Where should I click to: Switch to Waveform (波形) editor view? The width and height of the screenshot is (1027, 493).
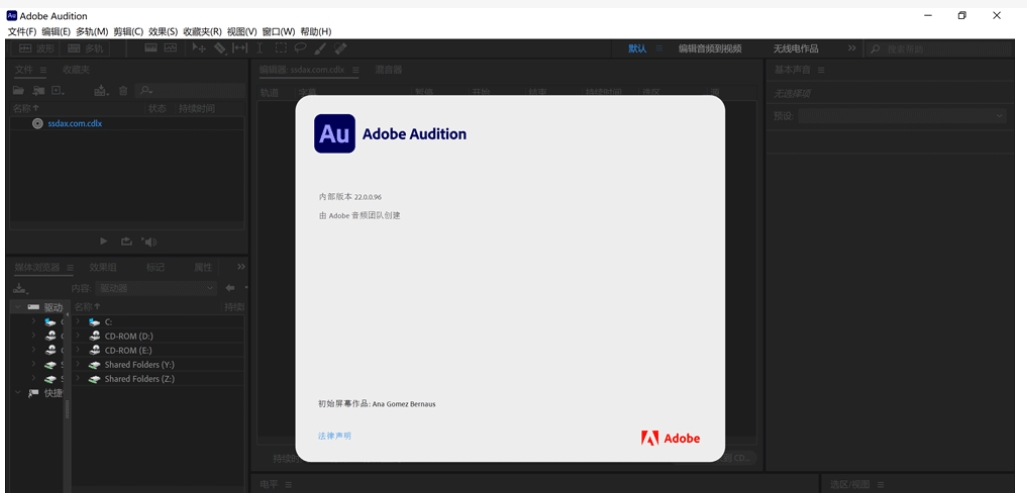tap(36, 48)
